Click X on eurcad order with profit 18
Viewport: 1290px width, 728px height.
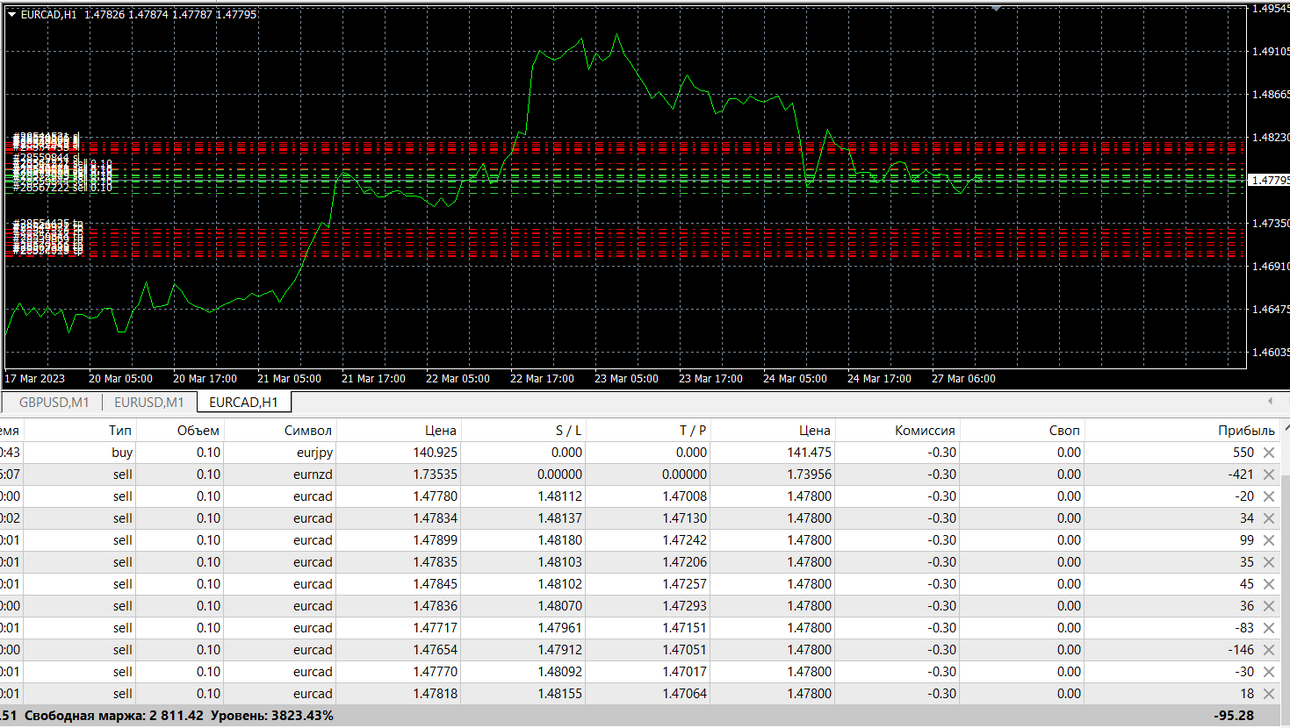pos(1269,695)
